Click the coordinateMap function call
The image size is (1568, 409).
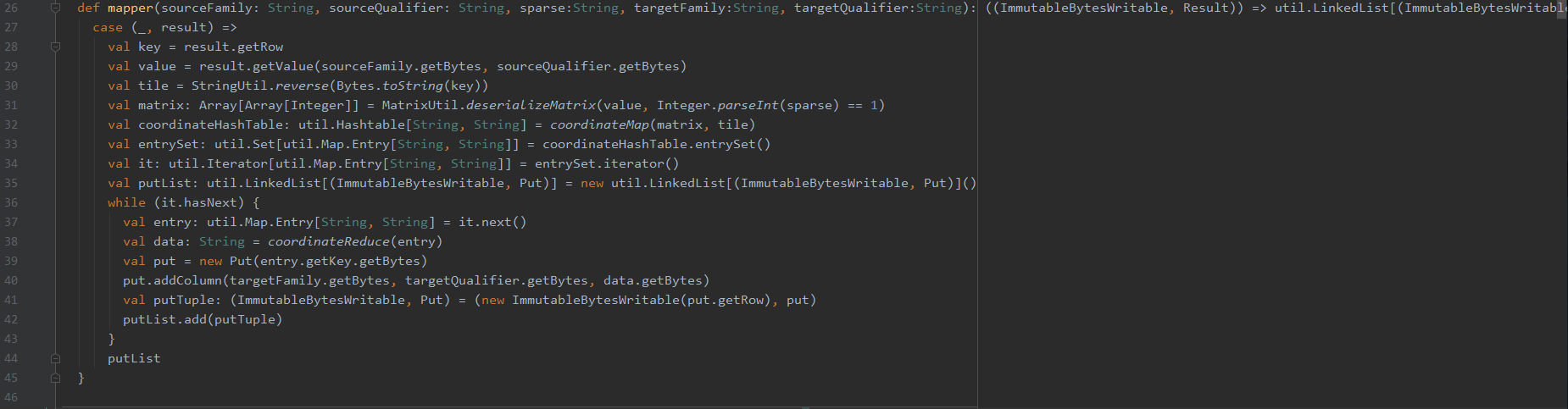click(599, 124)
